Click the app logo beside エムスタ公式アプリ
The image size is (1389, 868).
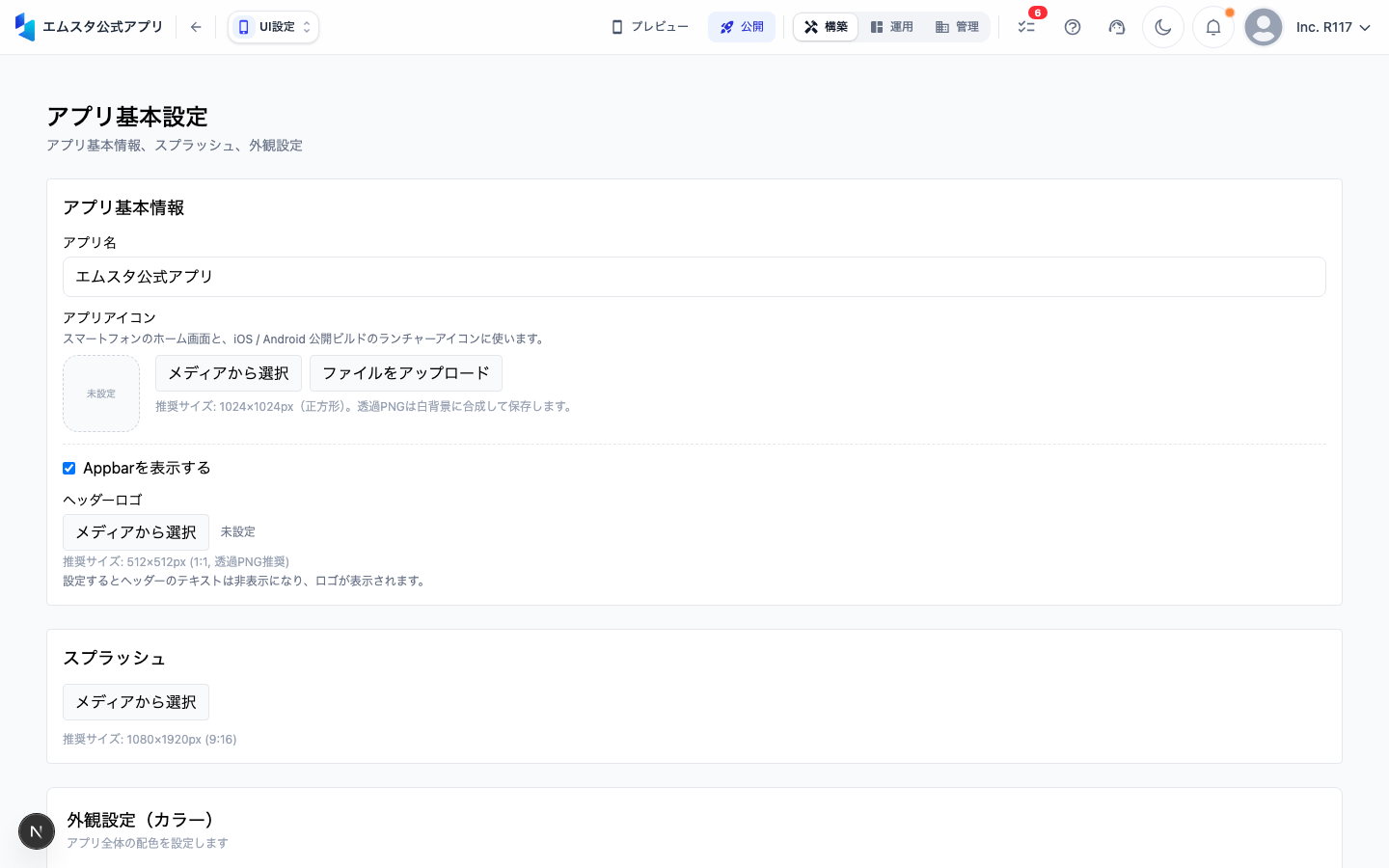(25, 27)
